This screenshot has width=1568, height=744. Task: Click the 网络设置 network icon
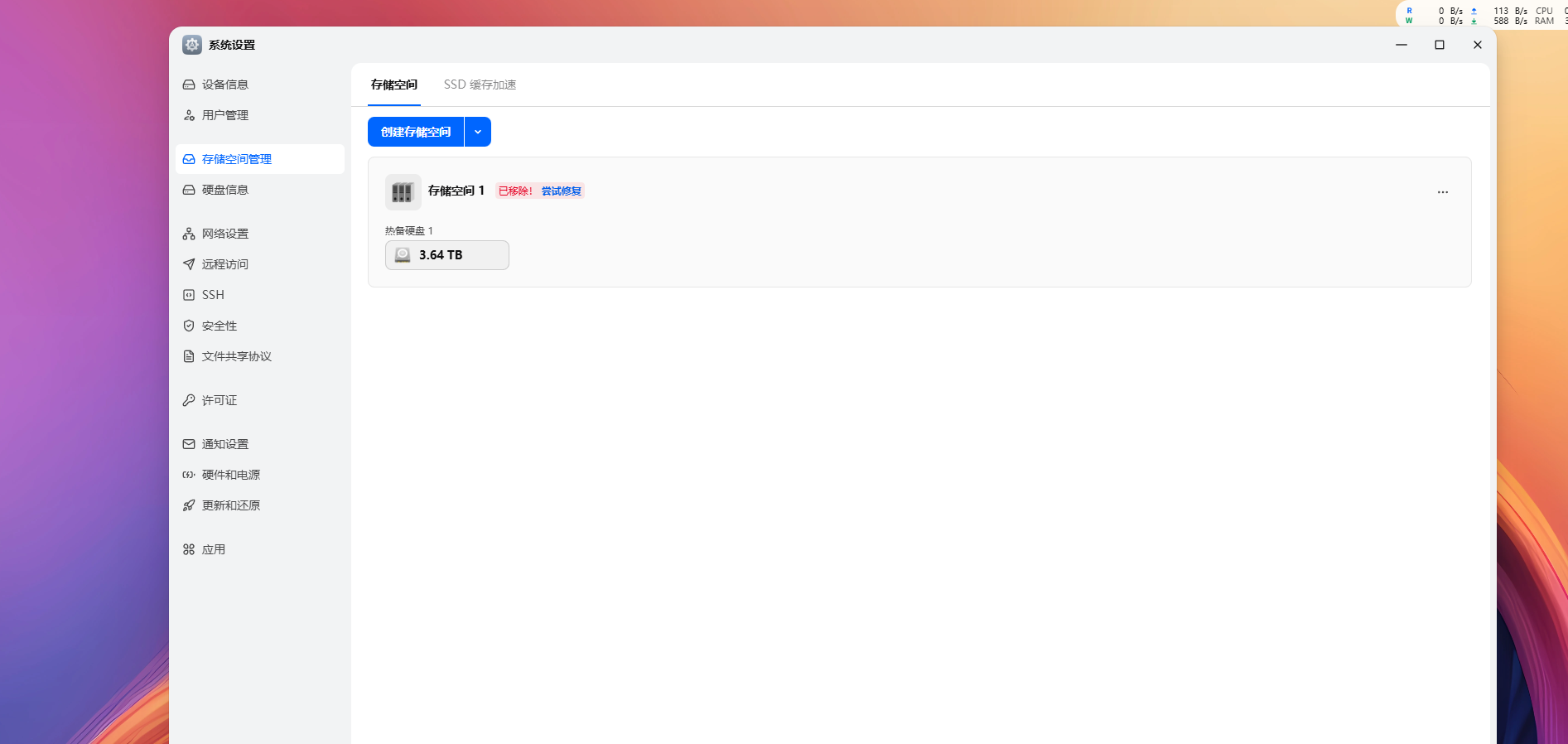(x=189, y=234)
